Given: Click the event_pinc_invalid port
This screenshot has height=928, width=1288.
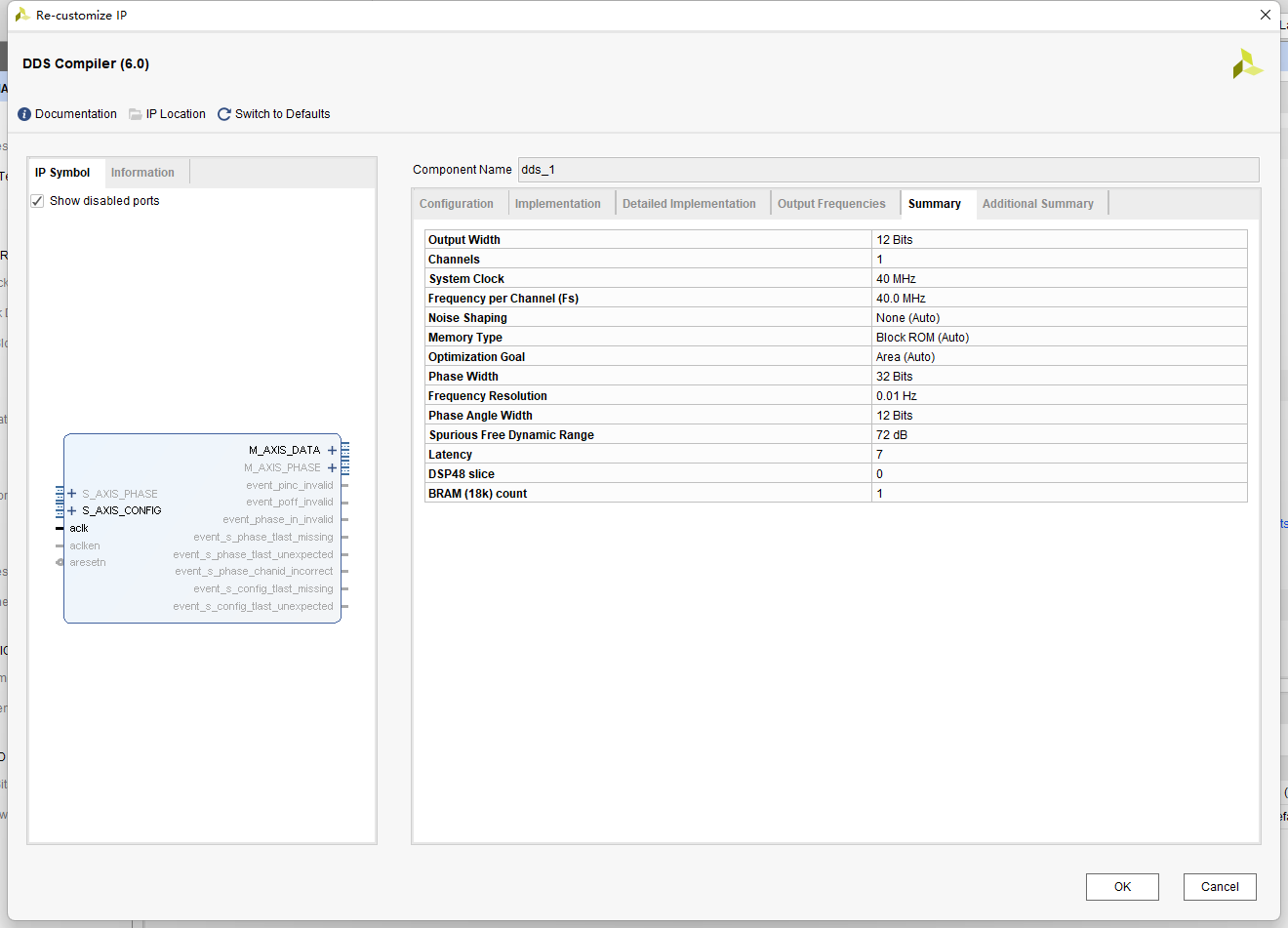Looking at the screenshot, I should [x=290, y=485].
